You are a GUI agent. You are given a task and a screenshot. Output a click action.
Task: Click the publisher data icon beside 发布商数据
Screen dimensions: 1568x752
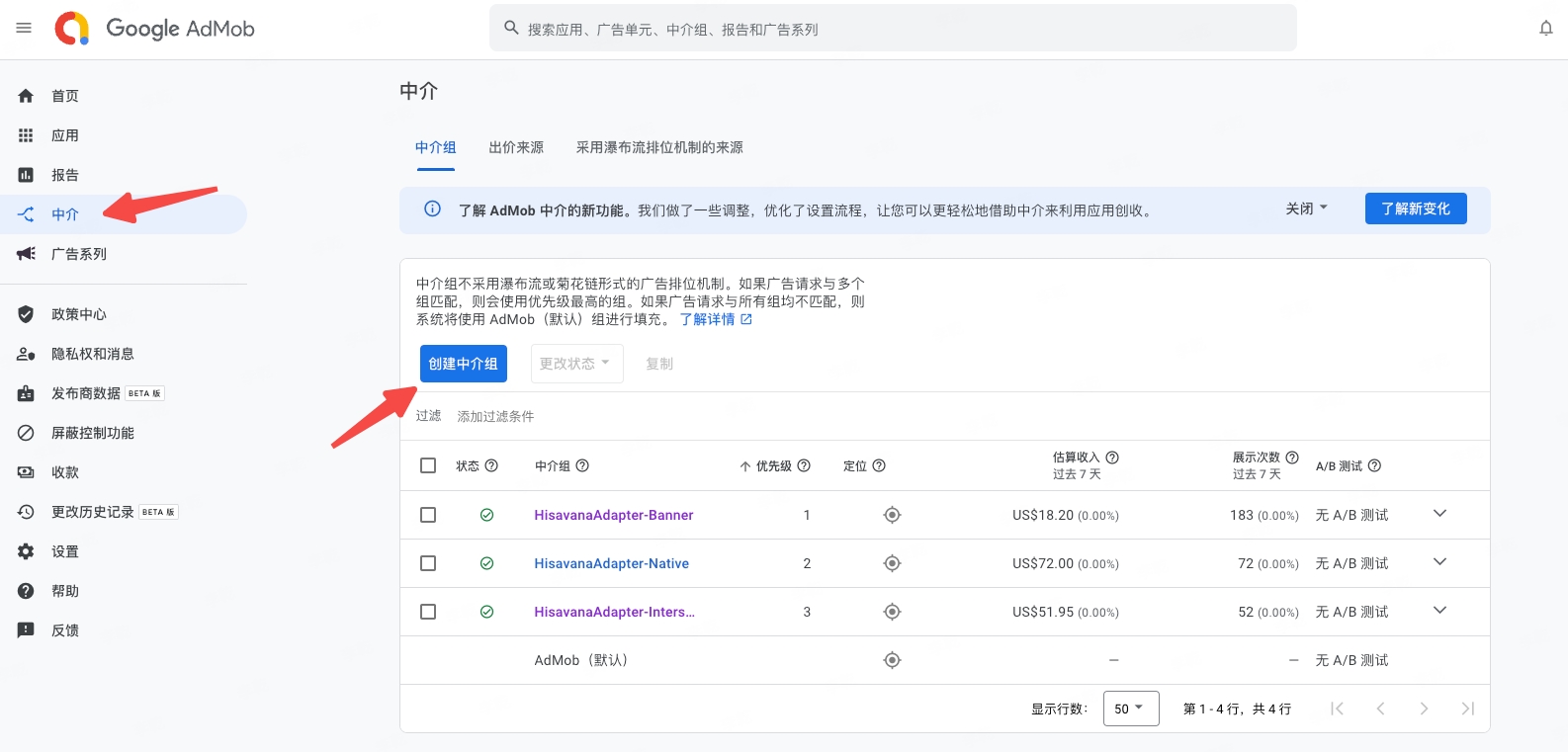point(26,393)
